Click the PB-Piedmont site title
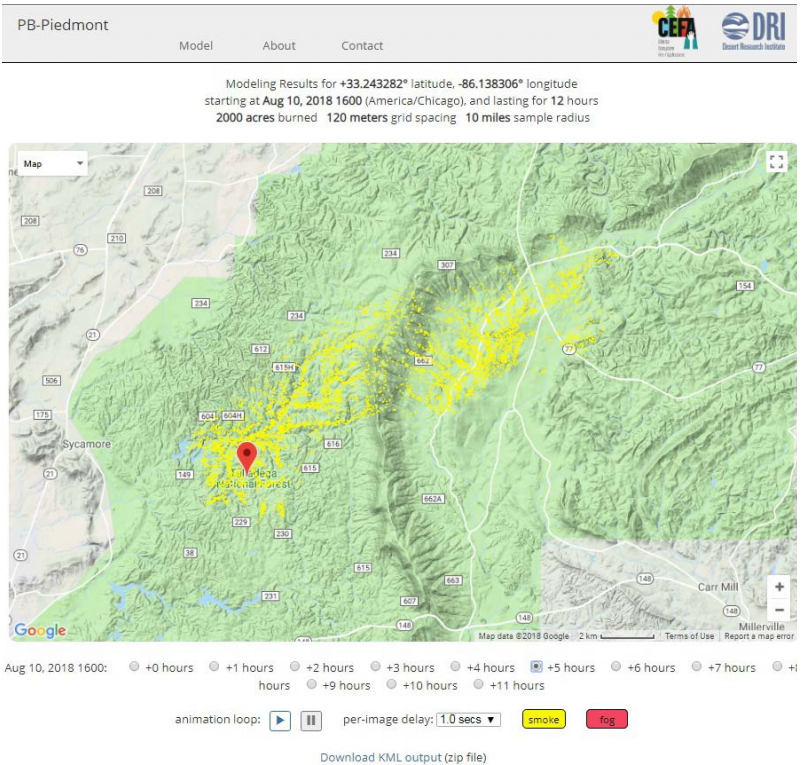802x765 pixels. pyautogui.click(x=63, y=25)
